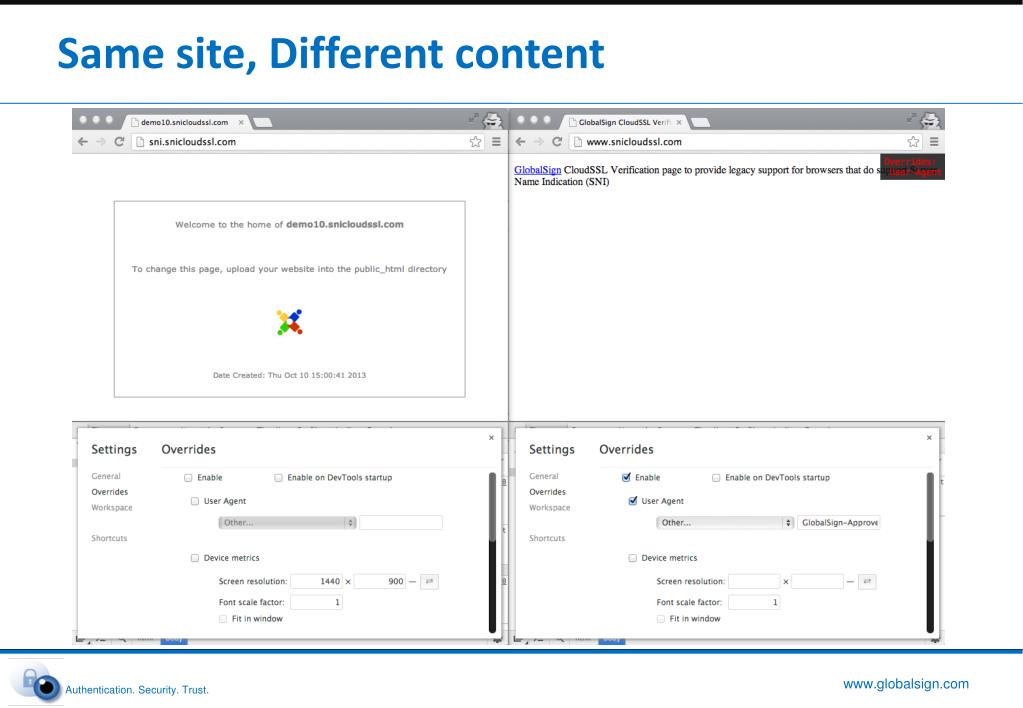Close the GlobalSign CloudSSL Verification tab
Image resolution: width=1023 pixels, height=708 pixels.
coord(679,122)
